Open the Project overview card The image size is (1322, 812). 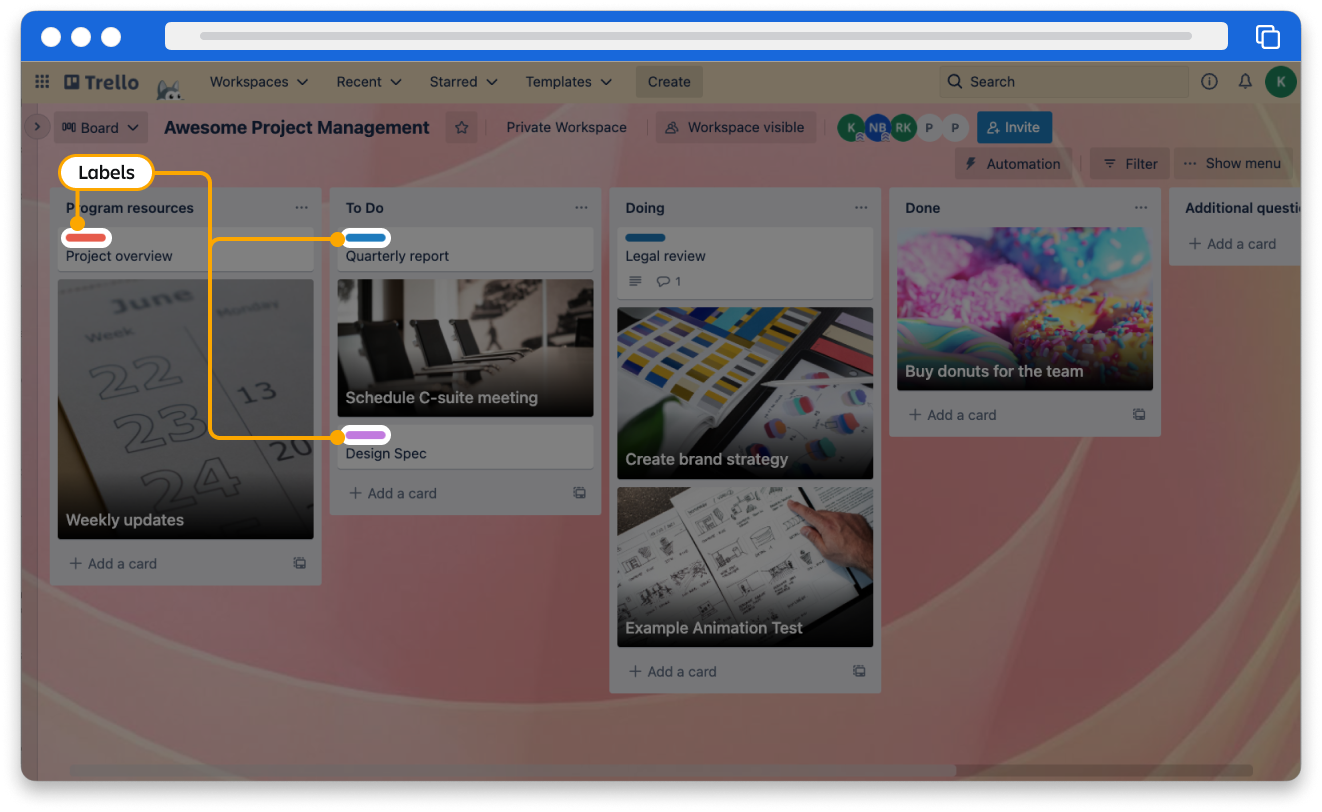[186, 249]
